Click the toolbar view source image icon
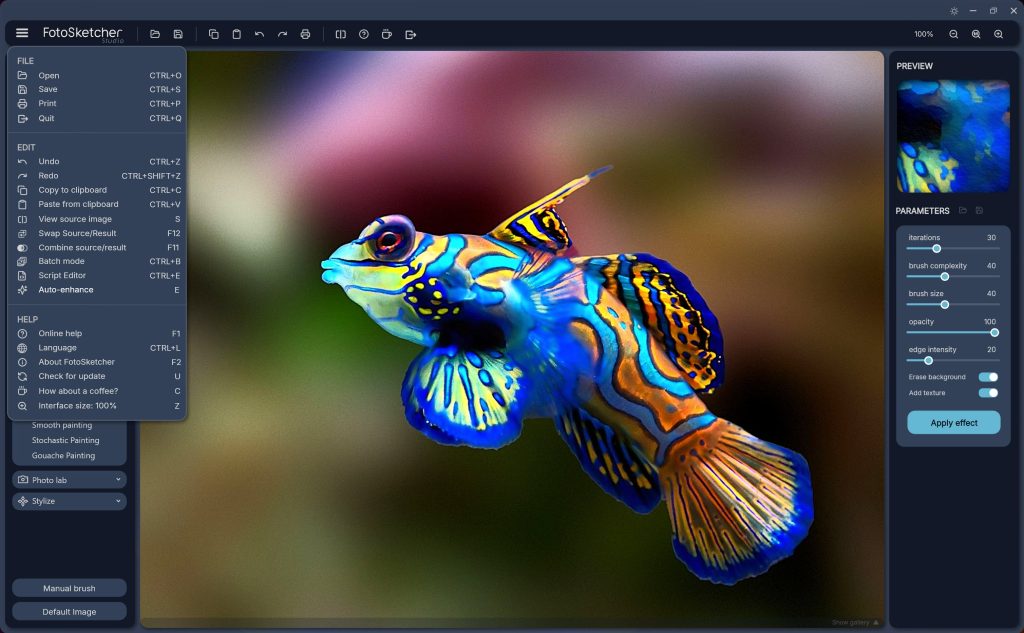This screenshot has height=633, width=1024. point(341,34)
